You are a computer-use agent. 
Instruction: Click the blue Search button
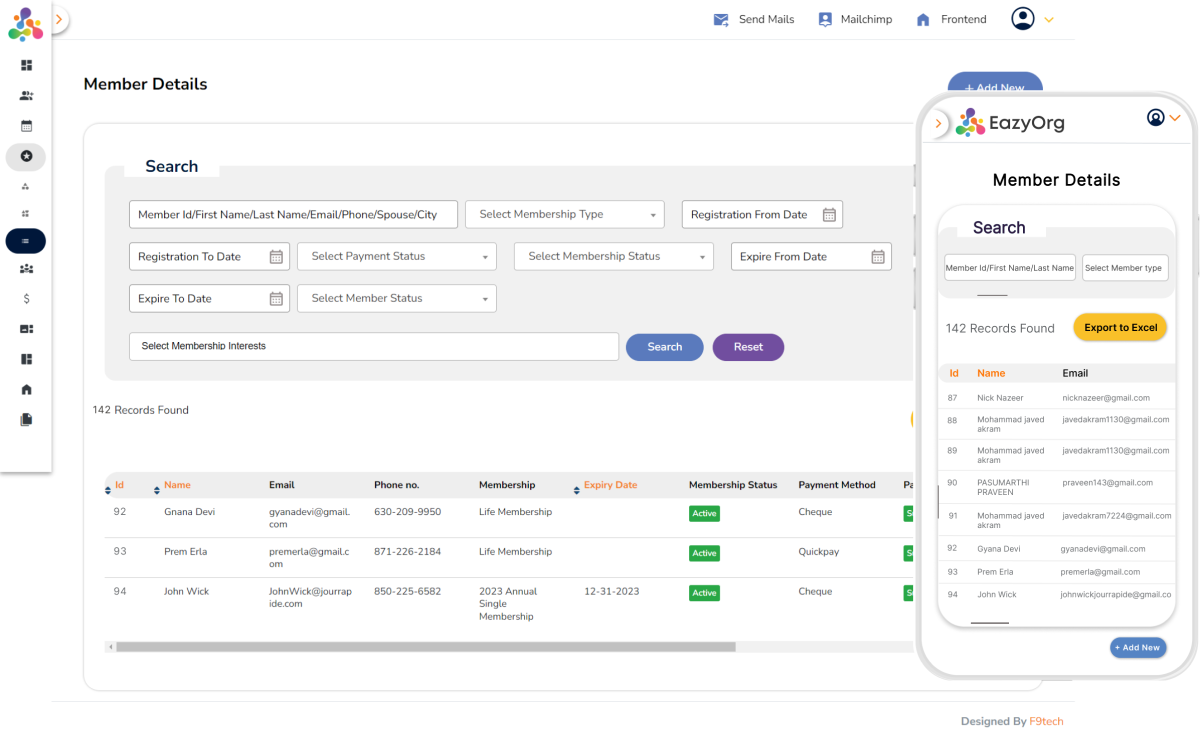pyautogui.click(x=664, y=347)
